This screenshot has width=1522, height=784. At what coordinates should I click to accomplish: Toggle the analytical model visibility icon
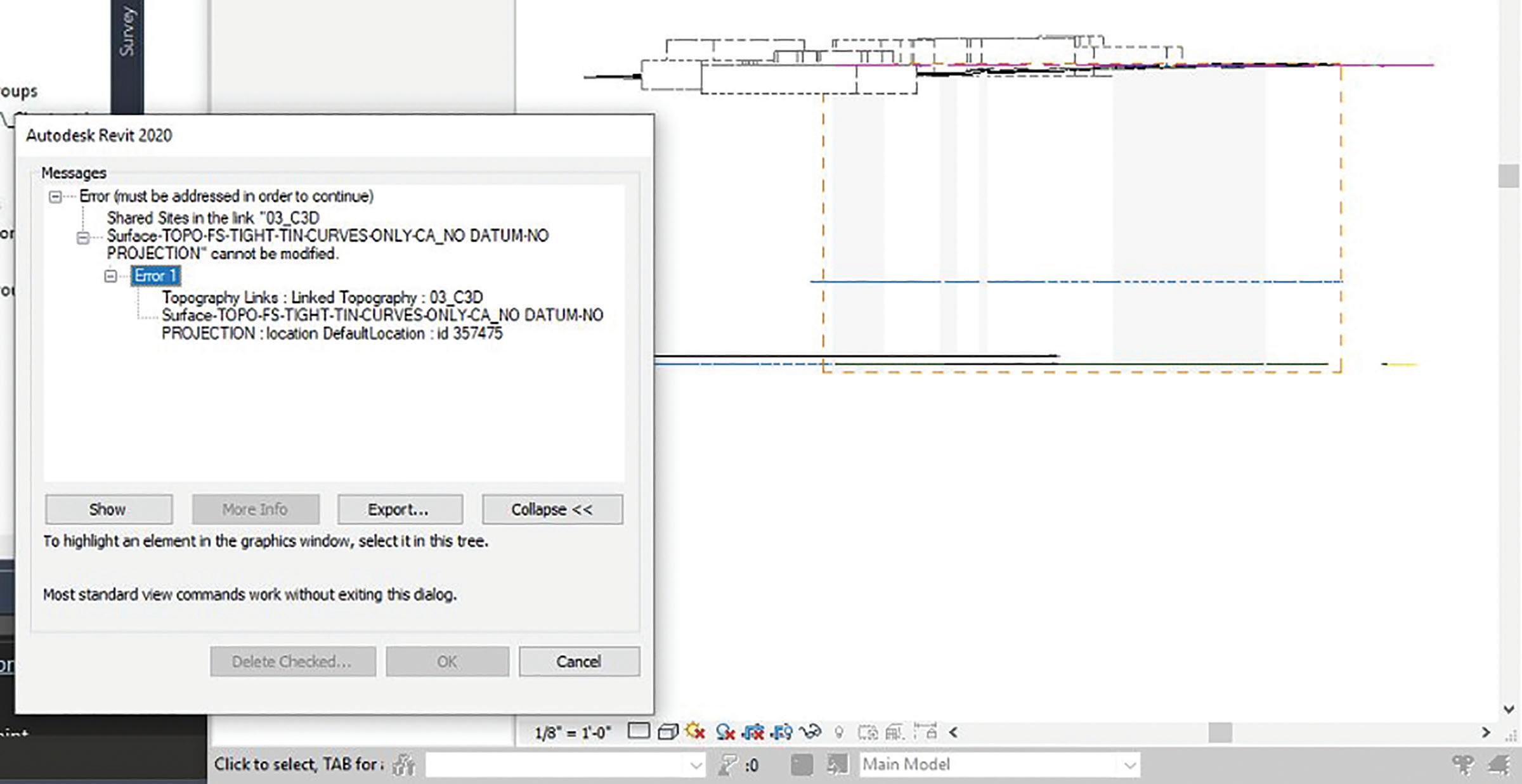(895, 733)
